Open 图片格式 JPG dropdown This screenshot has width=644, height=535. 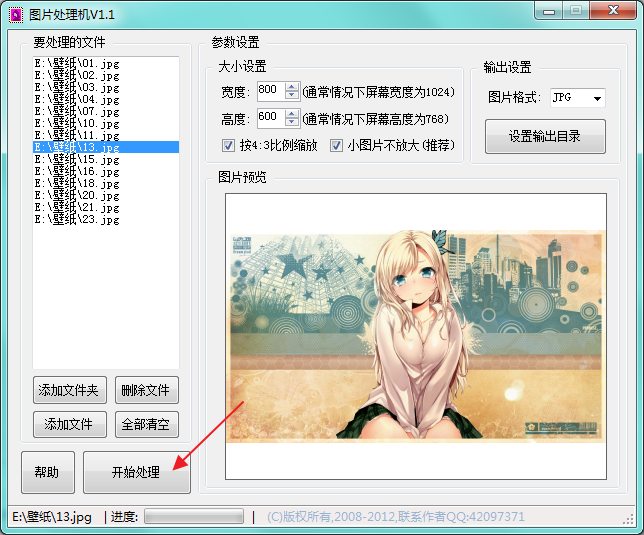[x=578, y=98]
